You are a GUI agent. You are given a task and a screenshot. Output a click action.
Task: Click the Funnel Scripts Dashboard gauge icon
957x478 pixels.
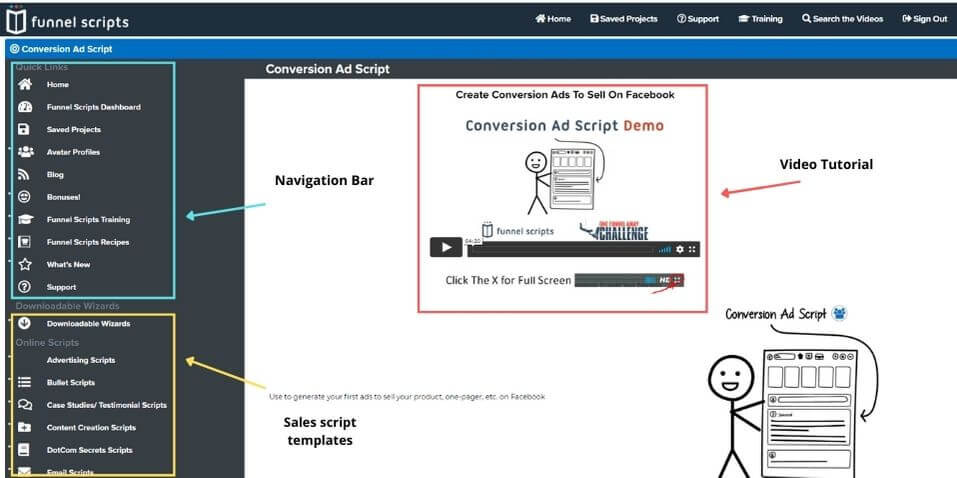(x=24, y=107)
